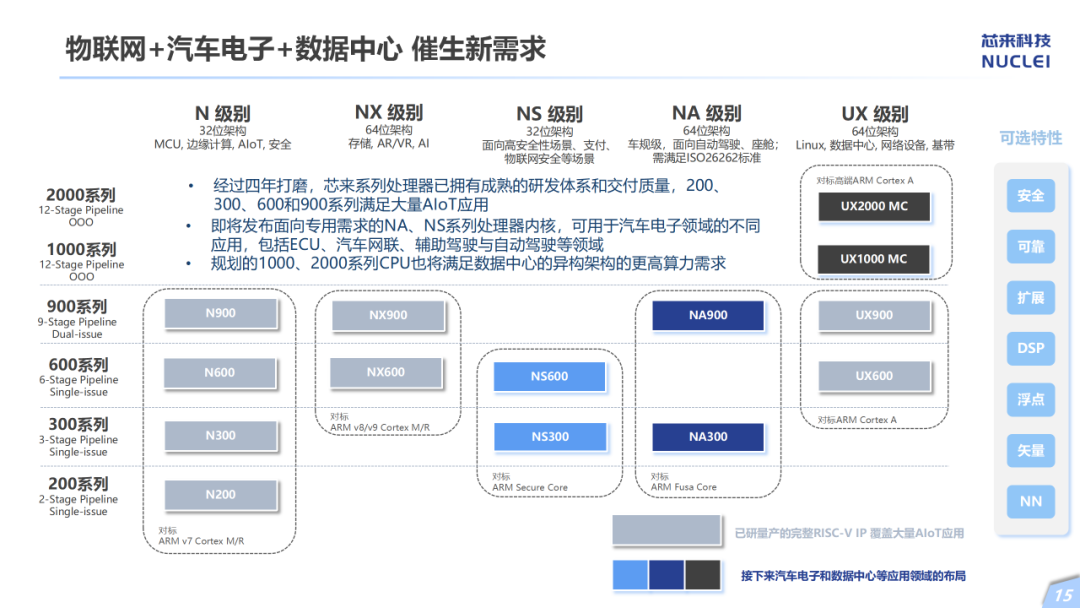1080x608 pixels.
Task: Click the 浮点 feature button
Action: click(1030, 399)
